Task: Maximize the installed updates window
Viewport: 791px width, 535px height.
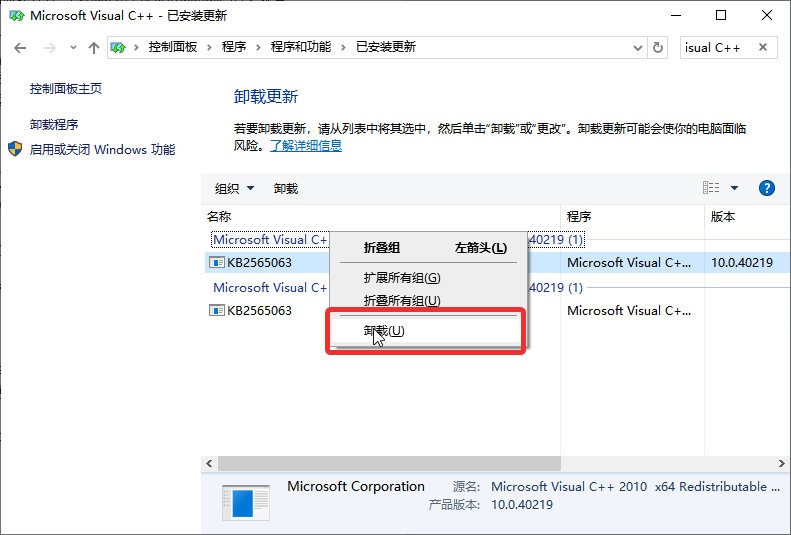Action: click(721, 15)
